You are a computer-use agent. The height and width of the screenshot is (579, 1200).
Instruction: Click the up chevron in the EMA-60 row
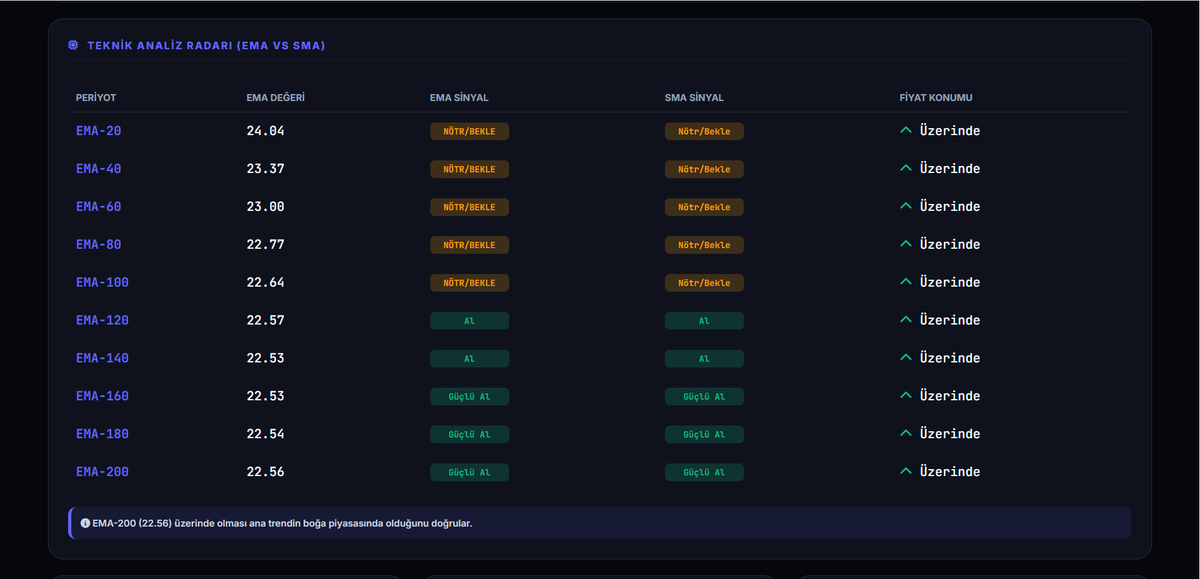point(905,206)
